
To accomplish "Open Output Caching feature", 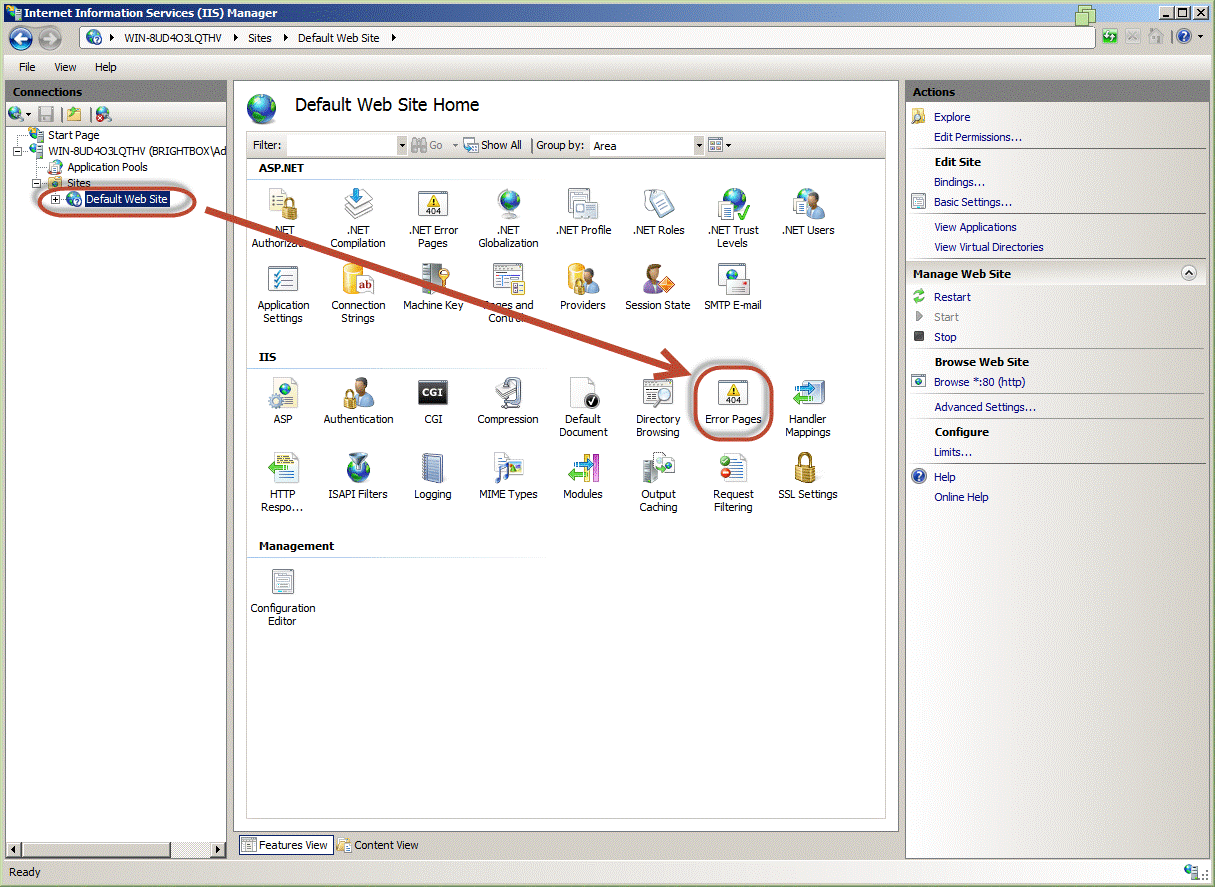I will point(658,482).
